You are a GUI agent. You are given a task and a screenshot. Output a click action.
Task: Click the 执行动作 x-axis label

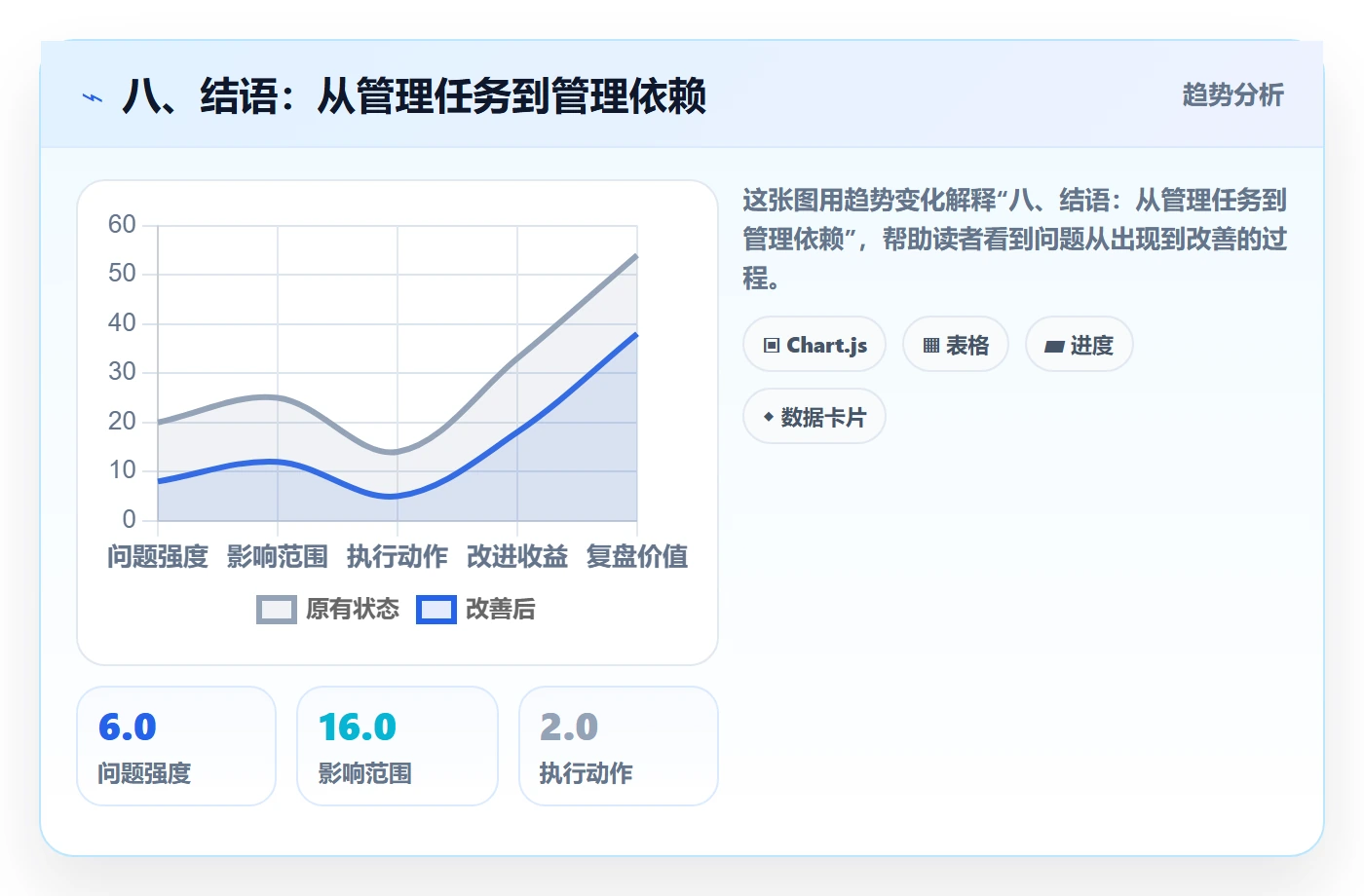398,557
